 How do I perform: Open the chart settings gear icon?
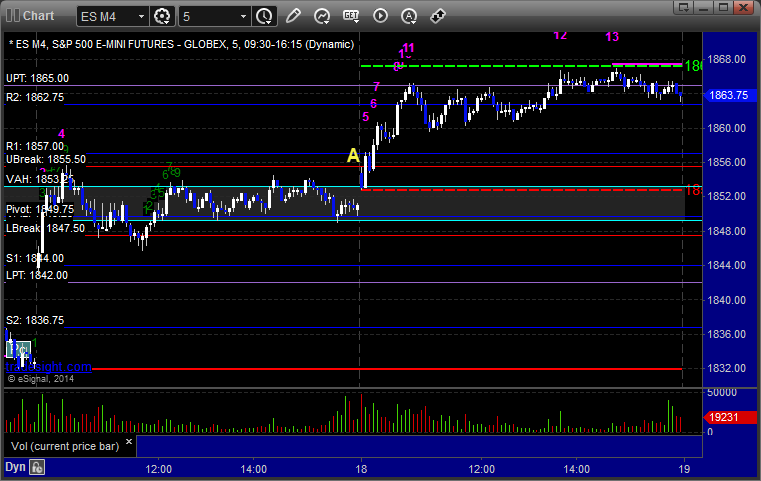162,17
